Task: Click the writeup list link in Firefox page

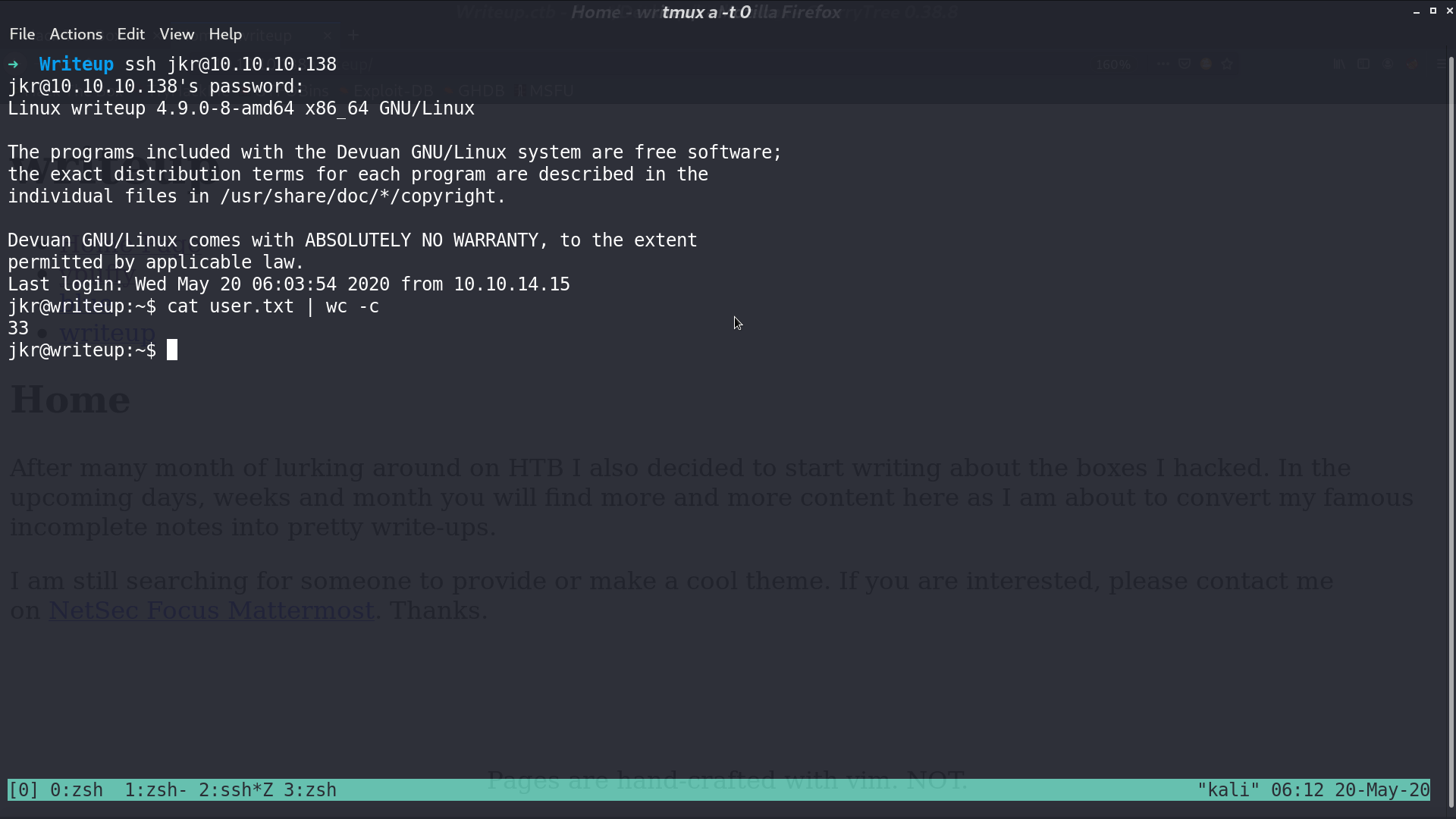Action: click(x=108, y=332)
